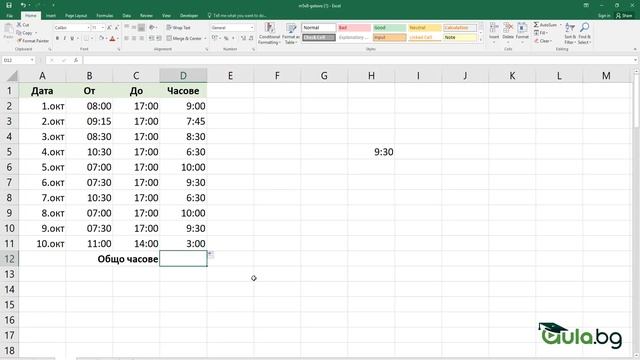This screenshot has width=640, height=360.
Task: Toggle bold formatting
Action: (x=57, y=38)
